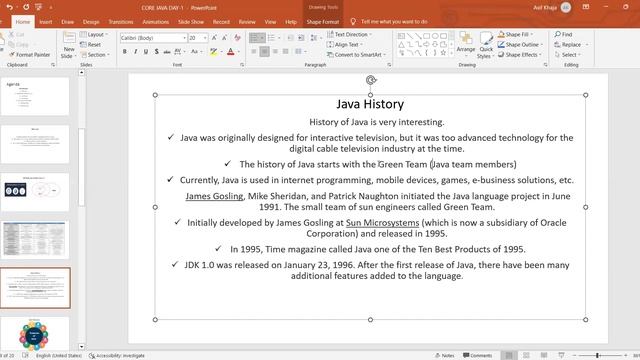
Task: Click the Reset slide button
Action: [x=91, y=44]
